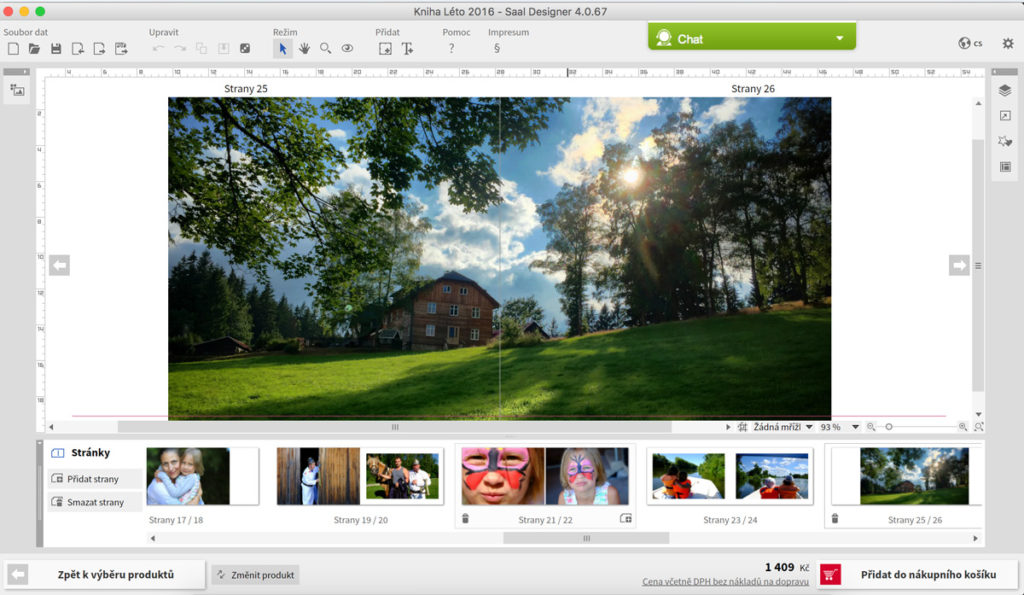Open the 93 % zoom dropdown
This screenshot has width=1024, height=595.
855,427
